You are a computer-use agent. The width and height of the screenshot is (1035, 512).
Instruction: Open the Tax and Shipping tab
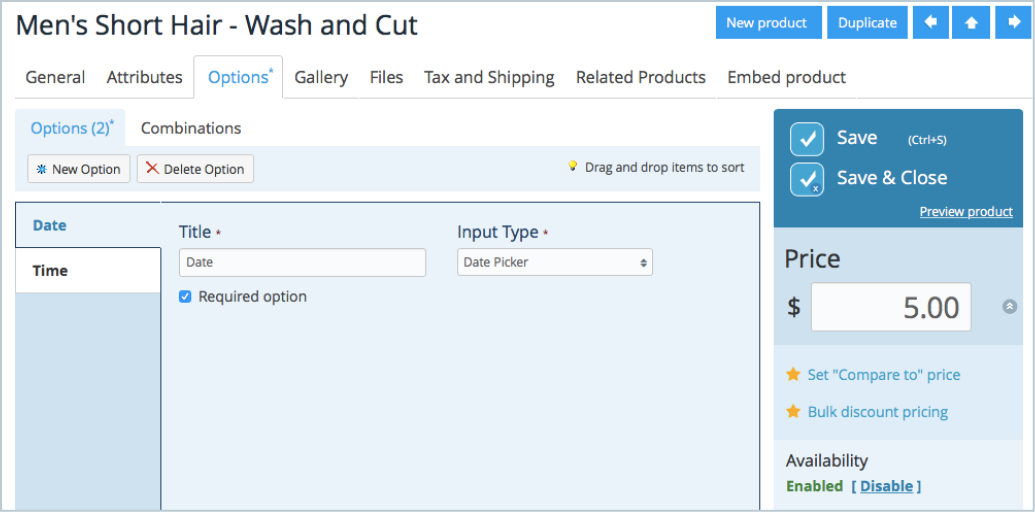[489, 77]
